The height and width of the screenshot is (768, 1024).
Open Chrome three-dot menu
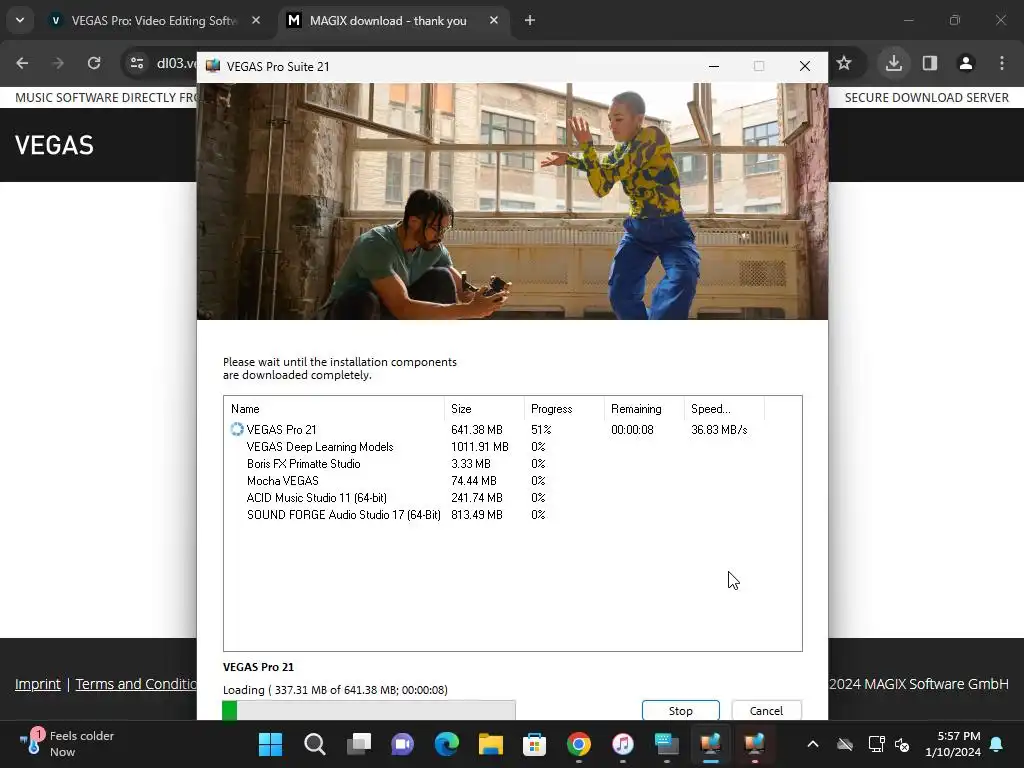click(1002, 63)
